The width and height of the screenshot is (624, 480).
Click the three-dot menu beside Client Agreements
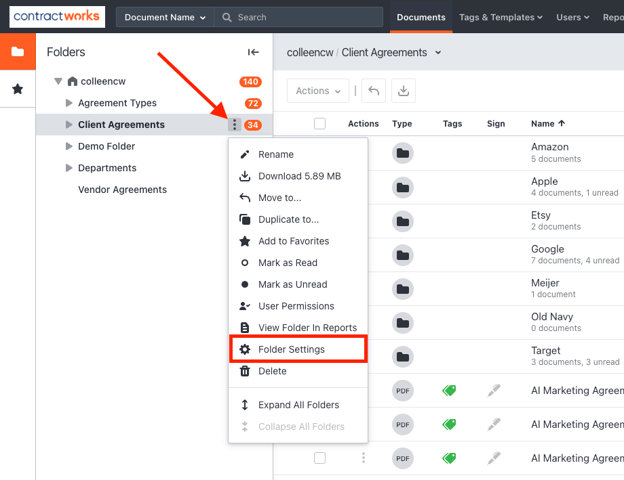(234, 125)
